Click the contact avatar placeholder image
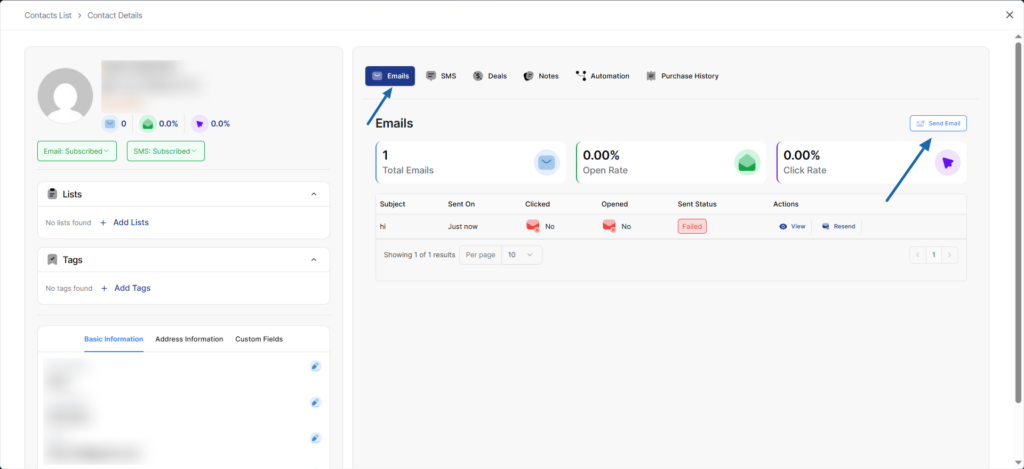This screenshot has width=1024, height=469. (66, 96)
